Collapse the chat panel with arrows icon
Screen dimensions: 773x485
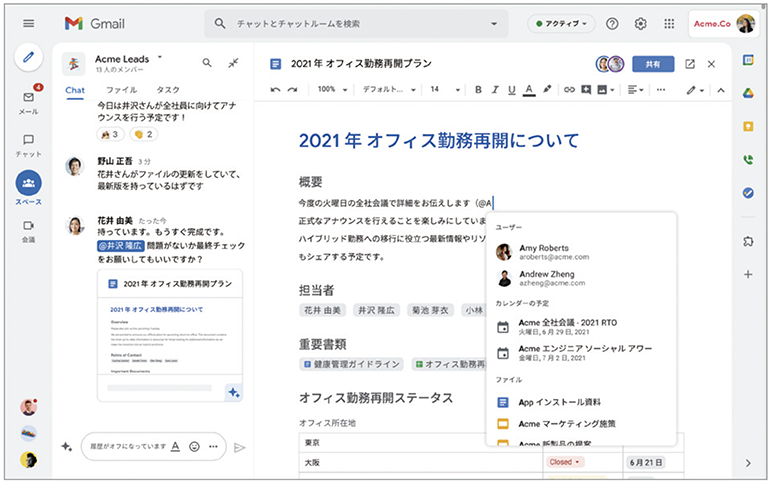[x=233, y=63]
